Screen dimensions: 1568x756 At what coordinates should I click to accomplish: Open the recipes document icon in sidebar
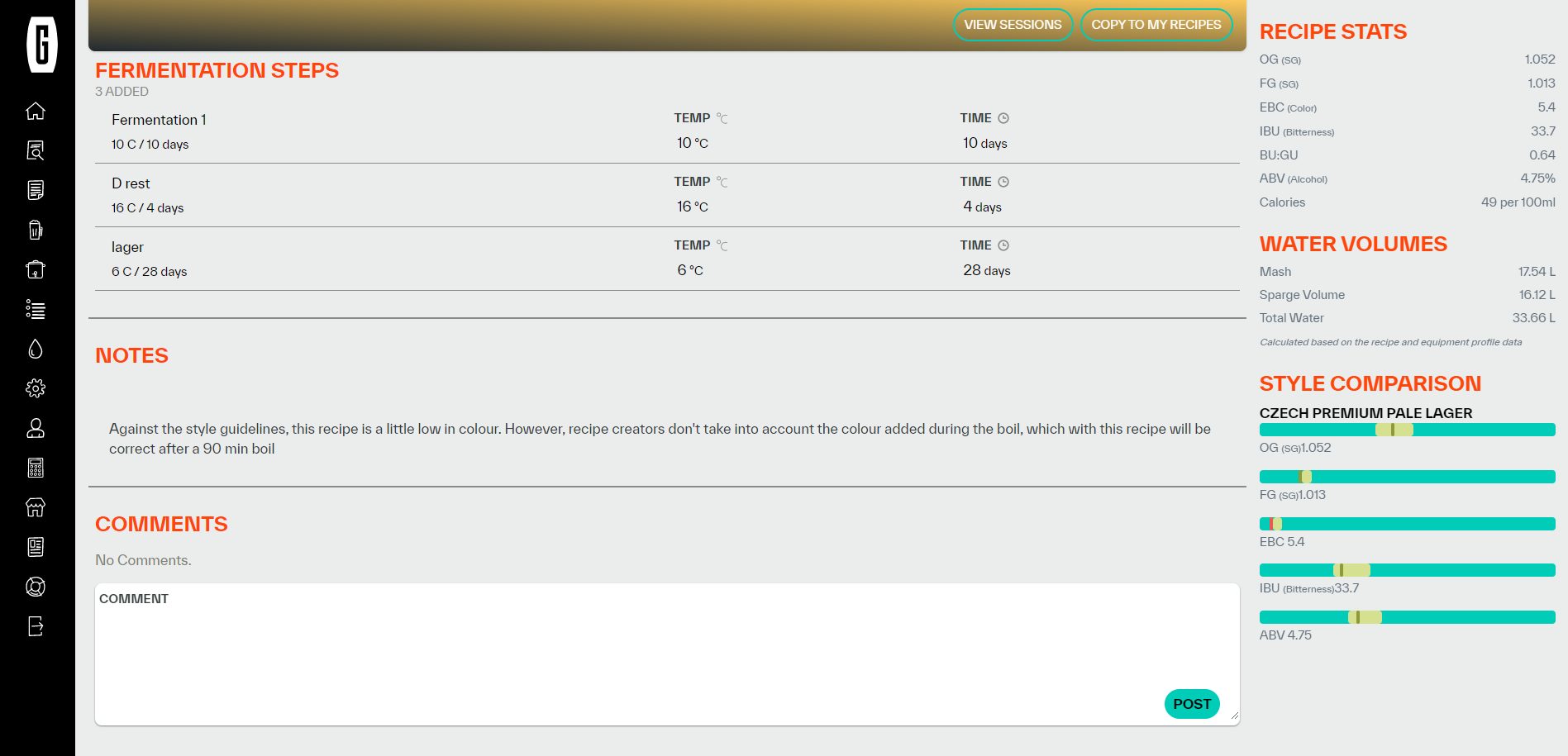[36, 190]
